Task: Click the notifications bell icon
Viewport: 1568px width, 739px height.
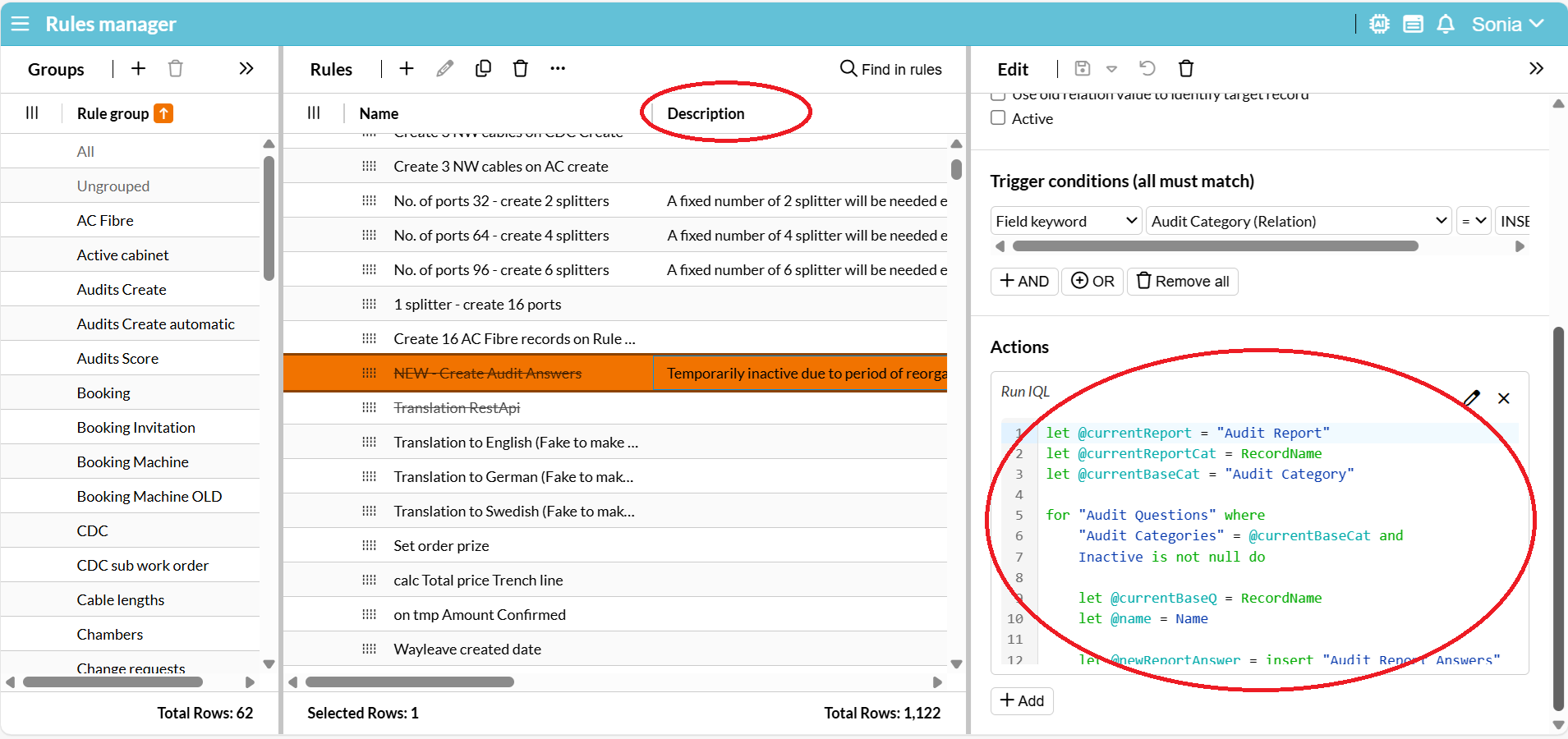Action: click(x=1446, y=25)
